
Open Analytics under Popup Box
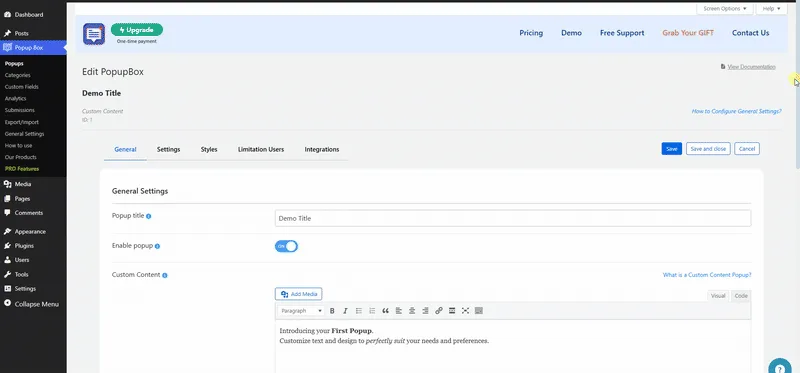point(15,98)
